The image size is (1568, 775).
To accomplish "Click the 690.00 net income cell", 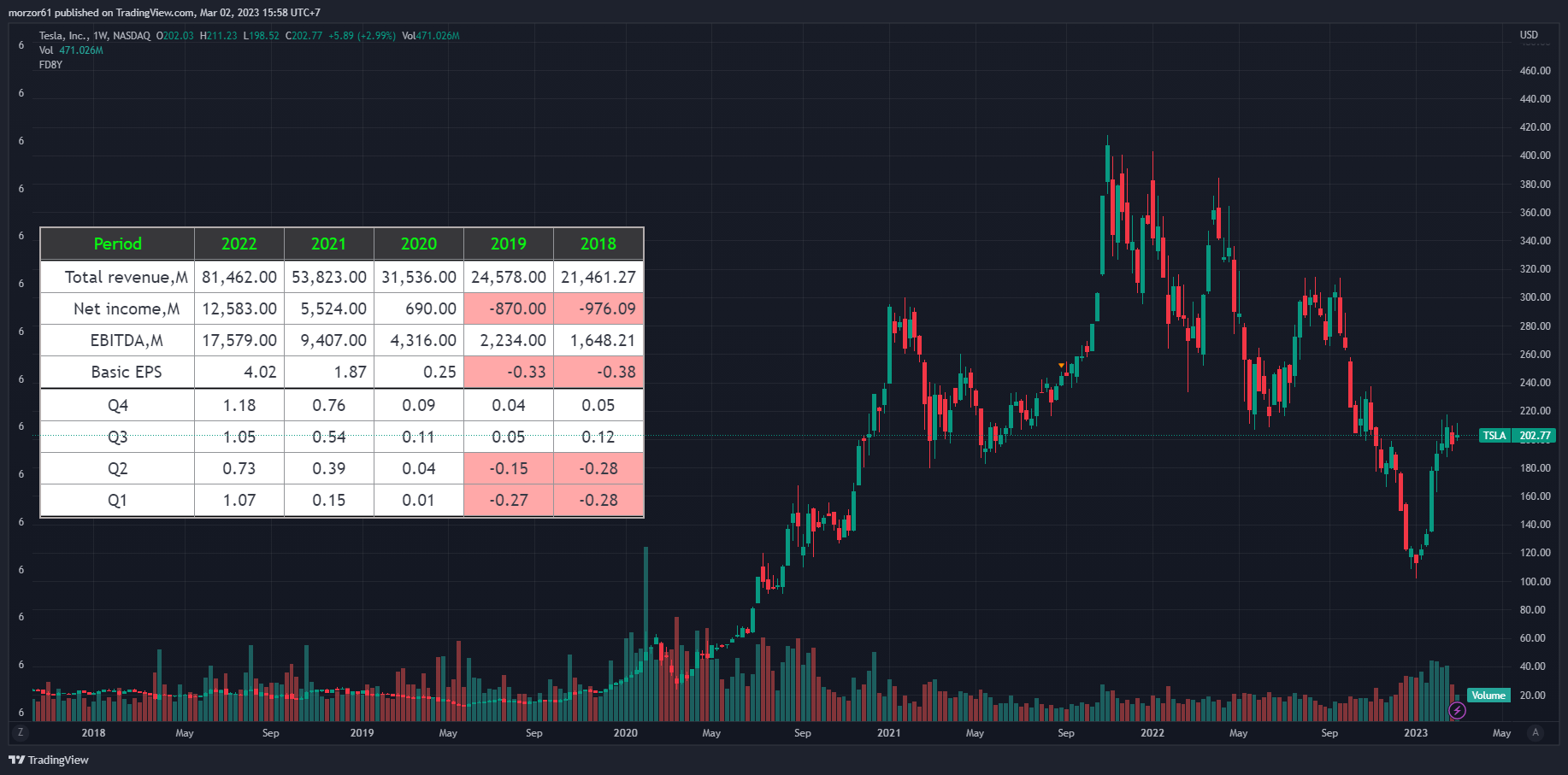I will pos(419,308).
